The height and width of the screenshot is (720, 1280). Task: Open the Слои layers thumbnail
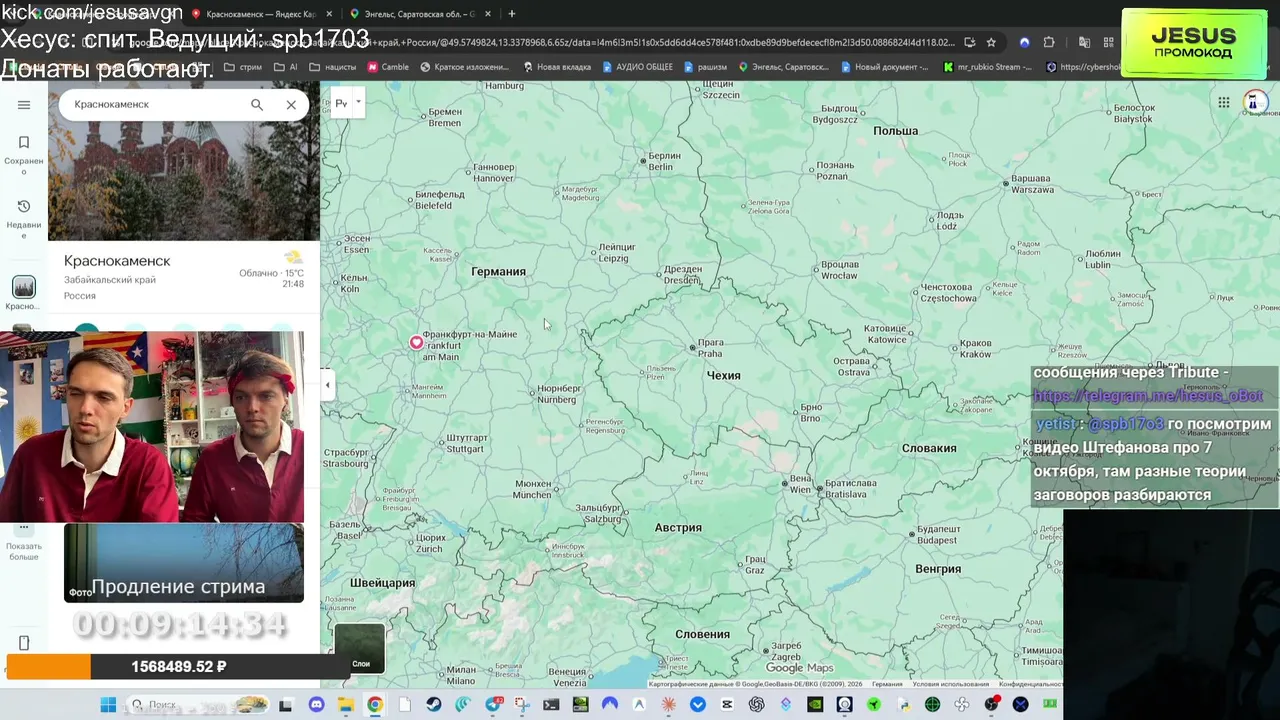(x=360, y=647)
